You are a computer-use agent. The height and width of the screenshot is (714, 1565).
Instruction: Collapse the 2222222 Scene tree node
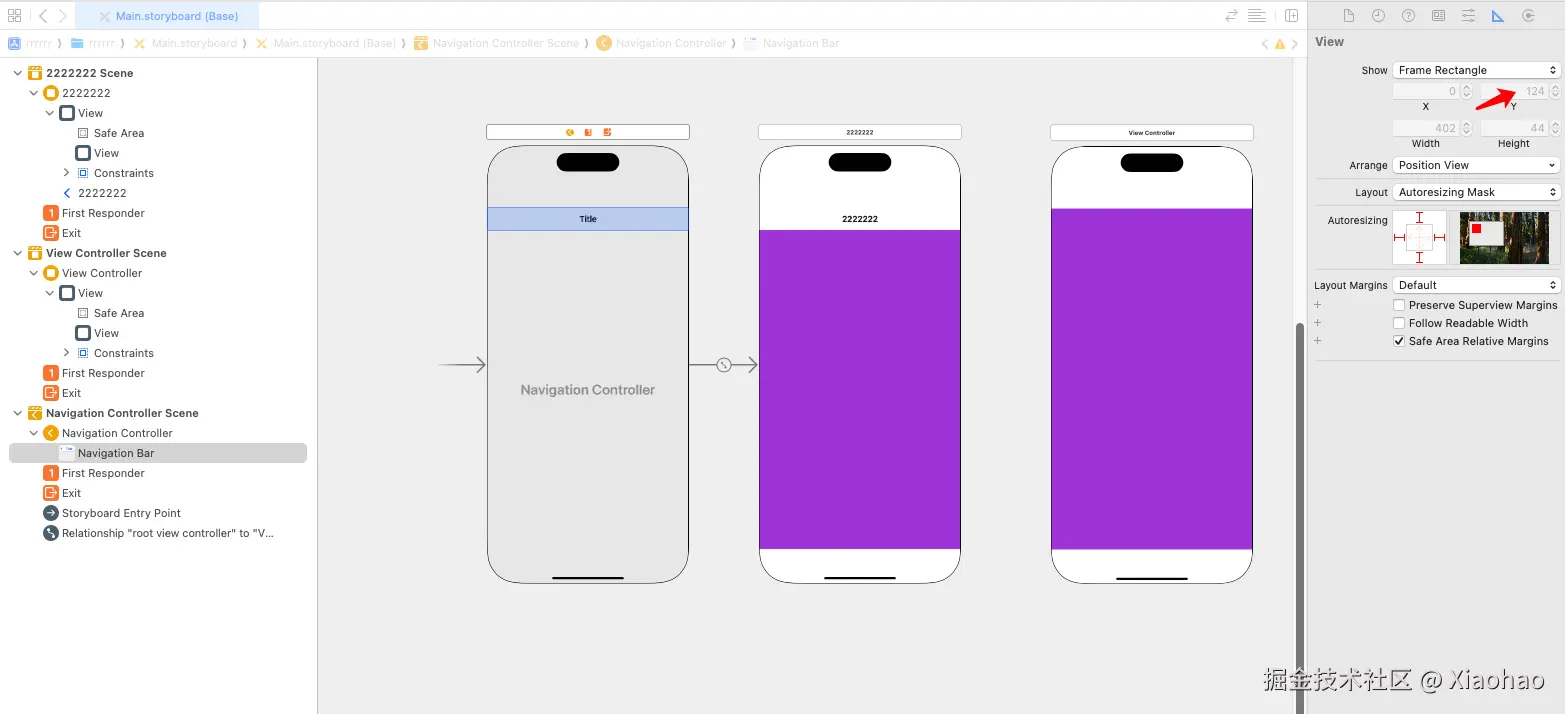[x=18, y=73]
